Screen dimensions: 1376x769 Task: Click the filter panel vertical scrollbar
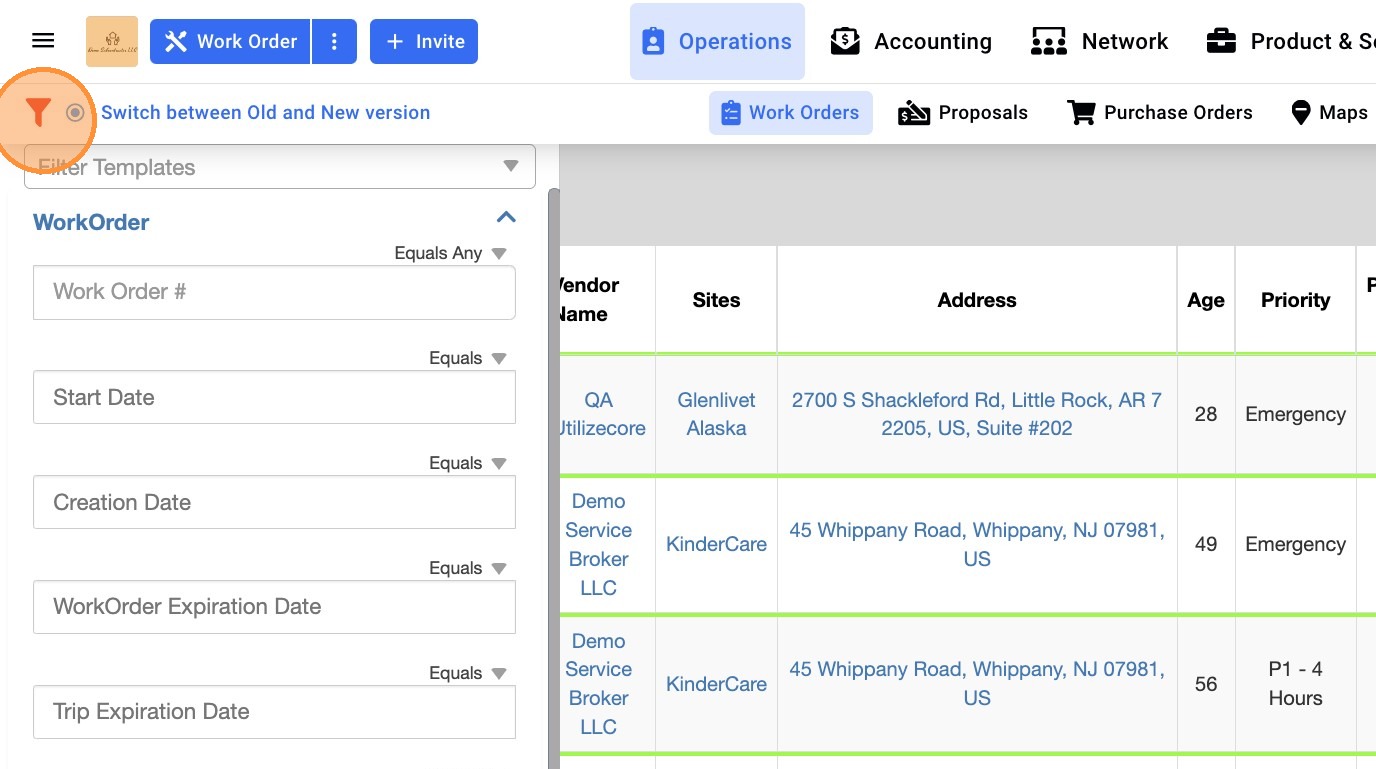553,450
